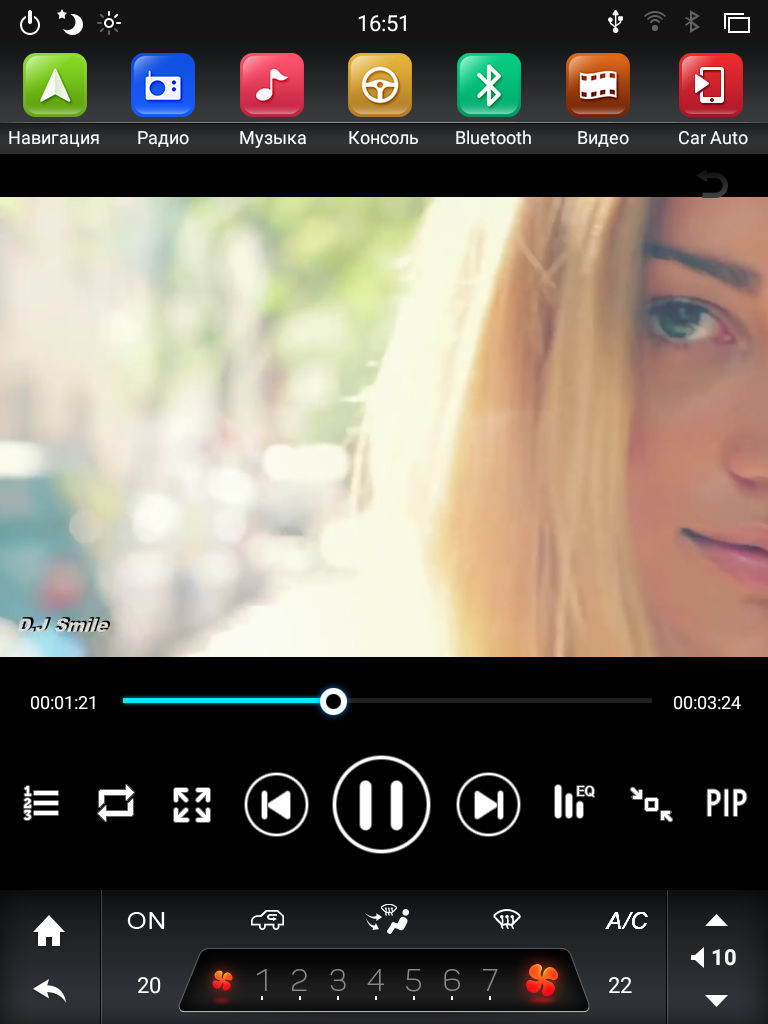Open the Навигация app
This screenshot has width=768, height=1024.
pos(54,85)
